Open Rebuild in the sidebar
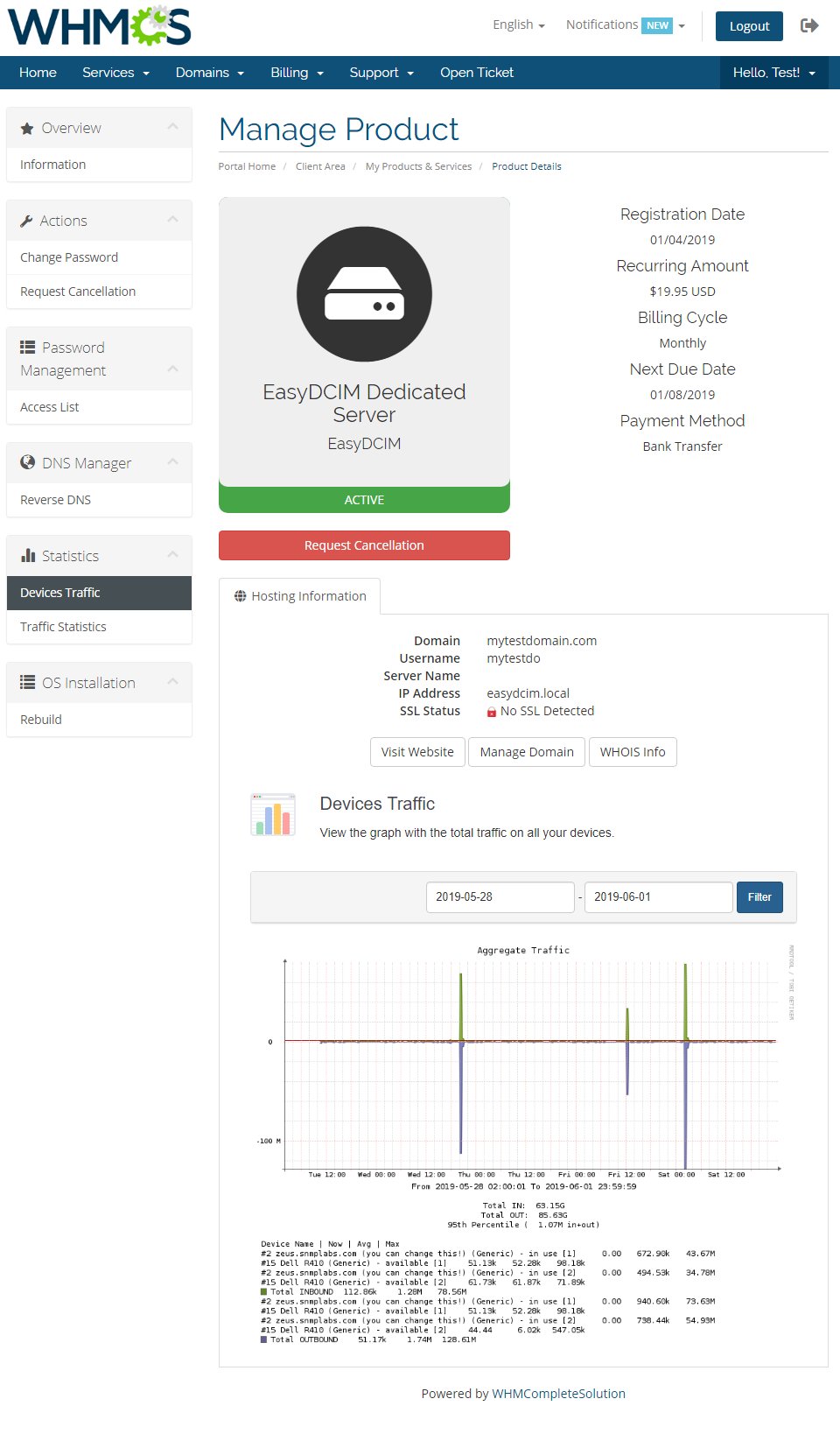Screen dimensions: 840x1434 (99, 720)
